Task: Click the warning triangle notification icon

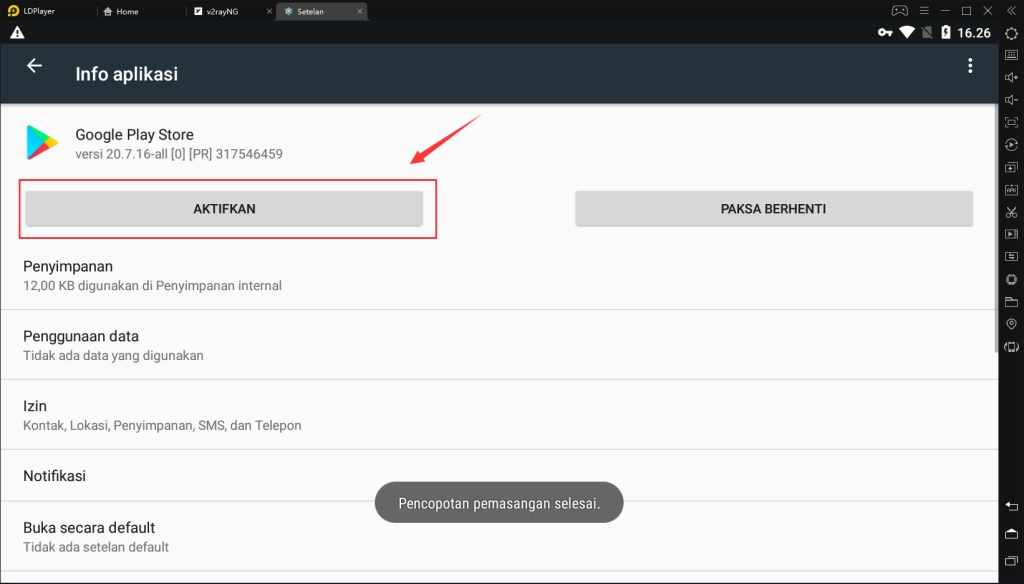Action: (x=17, y=33)
